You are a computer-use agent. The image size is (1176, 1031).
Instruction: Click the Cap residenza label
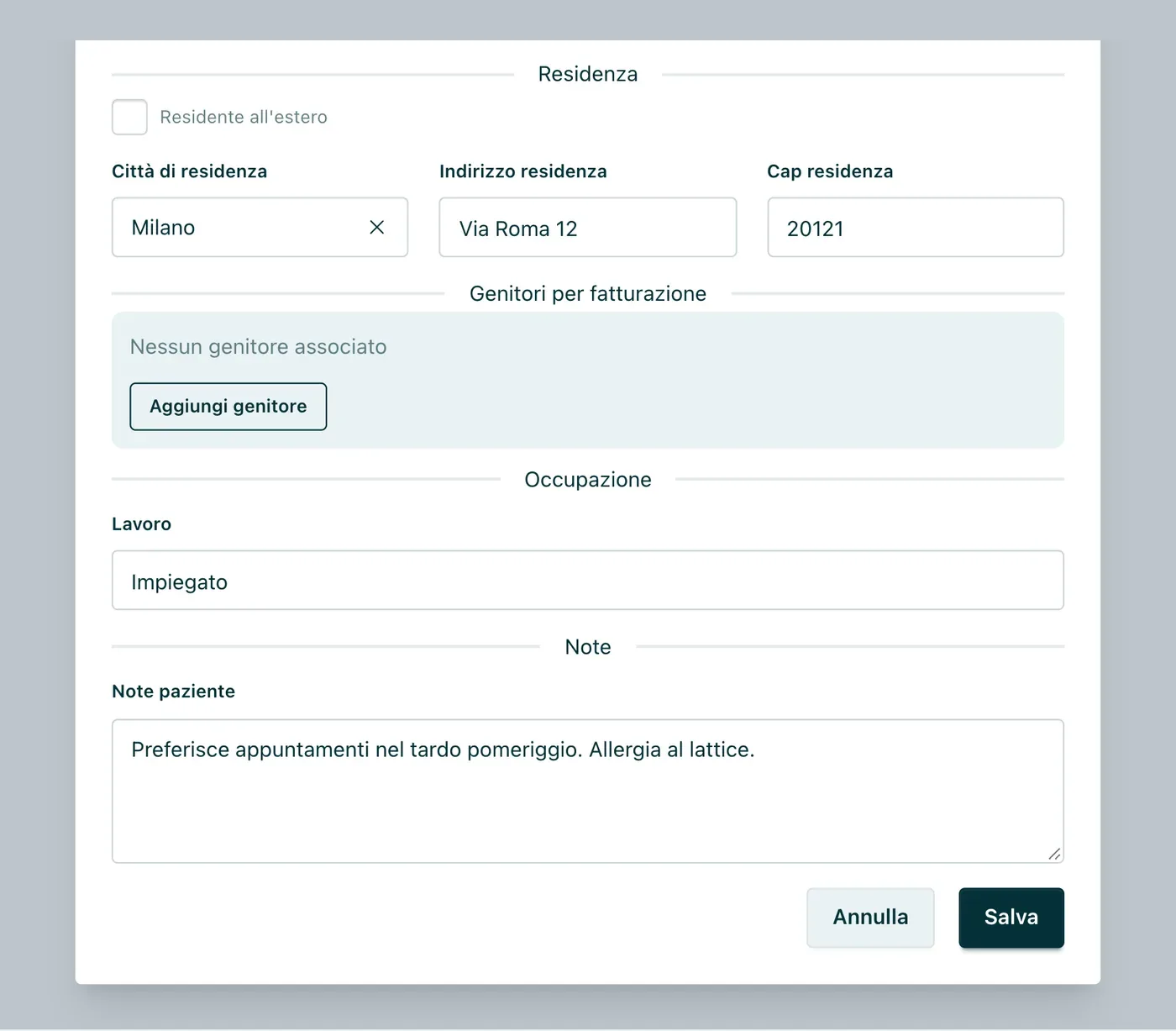pyautogui.click(x=830, y=171)
